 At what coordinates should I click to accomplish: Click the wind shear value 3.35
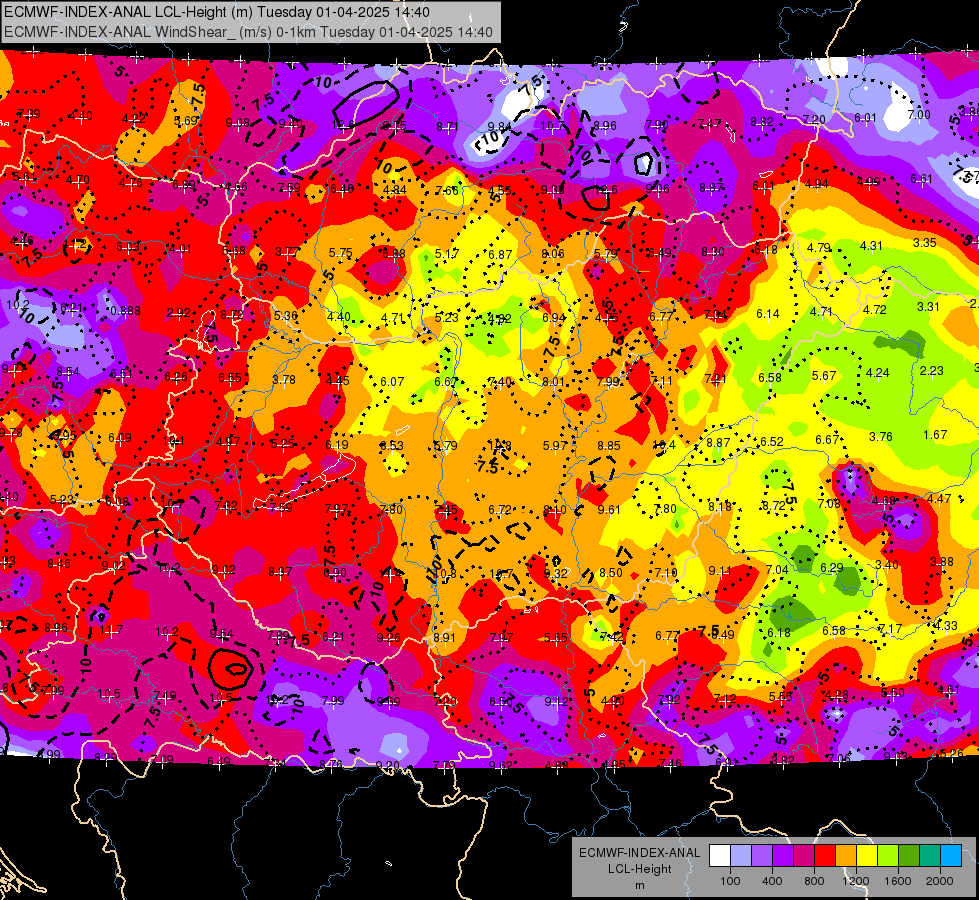pos(924,243)
